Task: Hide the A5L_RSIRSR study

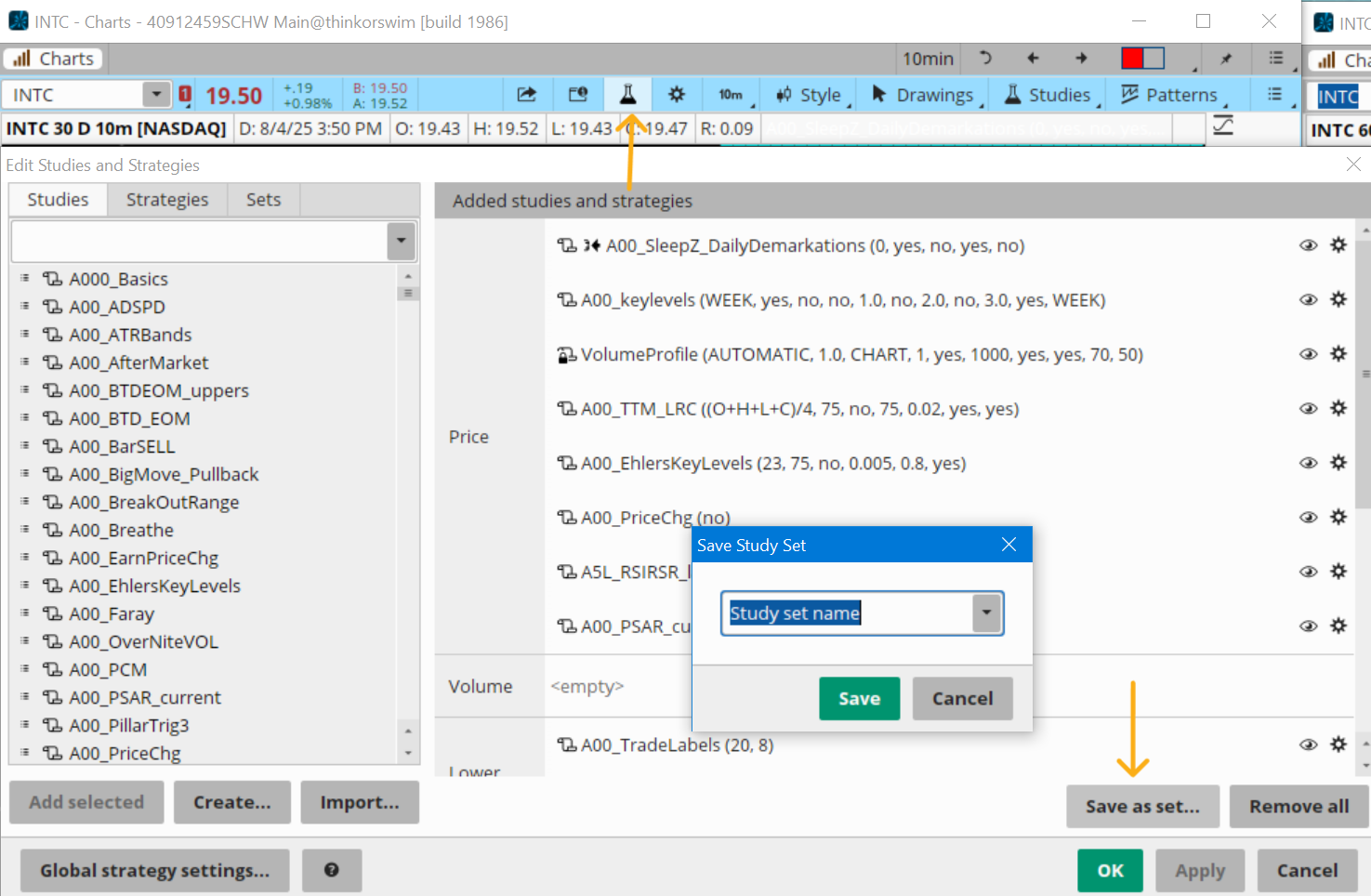Action: tap(1308, 572)
